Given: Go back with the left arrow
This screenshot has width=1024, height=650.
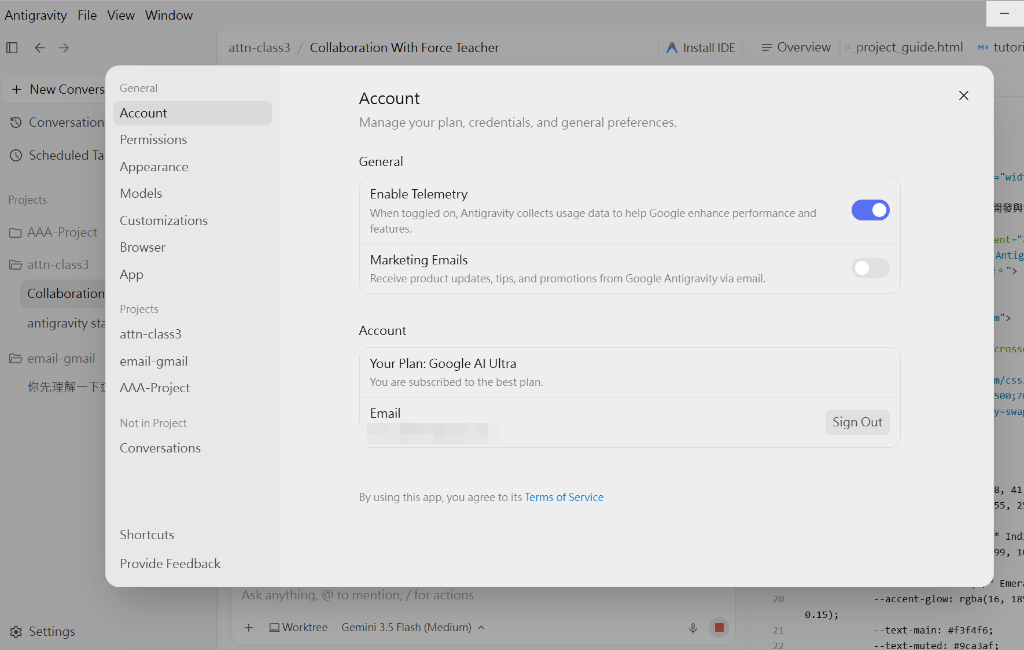Looking at the screenshot, I should [39, 48].
